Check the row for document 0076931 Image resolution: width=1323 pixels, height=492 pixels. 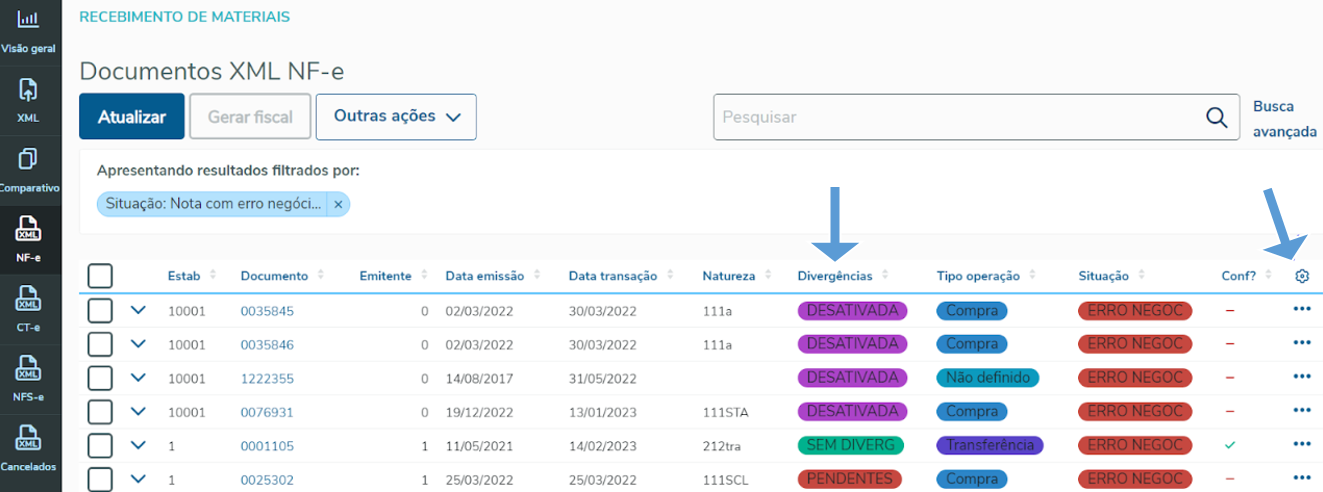pyautogui.click(x=100, y=411)
